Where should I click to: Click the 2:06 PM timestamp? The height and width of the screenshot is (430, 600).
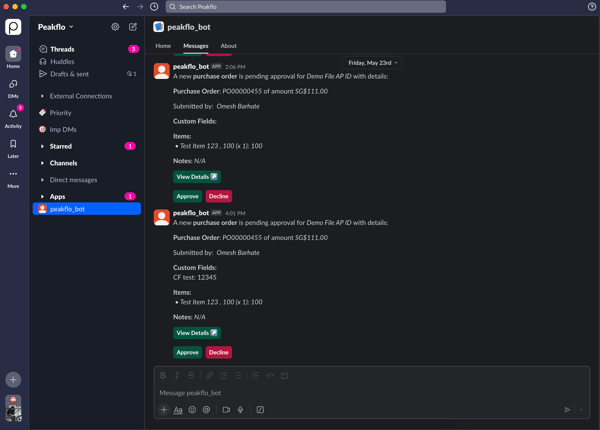click(235, 67)
